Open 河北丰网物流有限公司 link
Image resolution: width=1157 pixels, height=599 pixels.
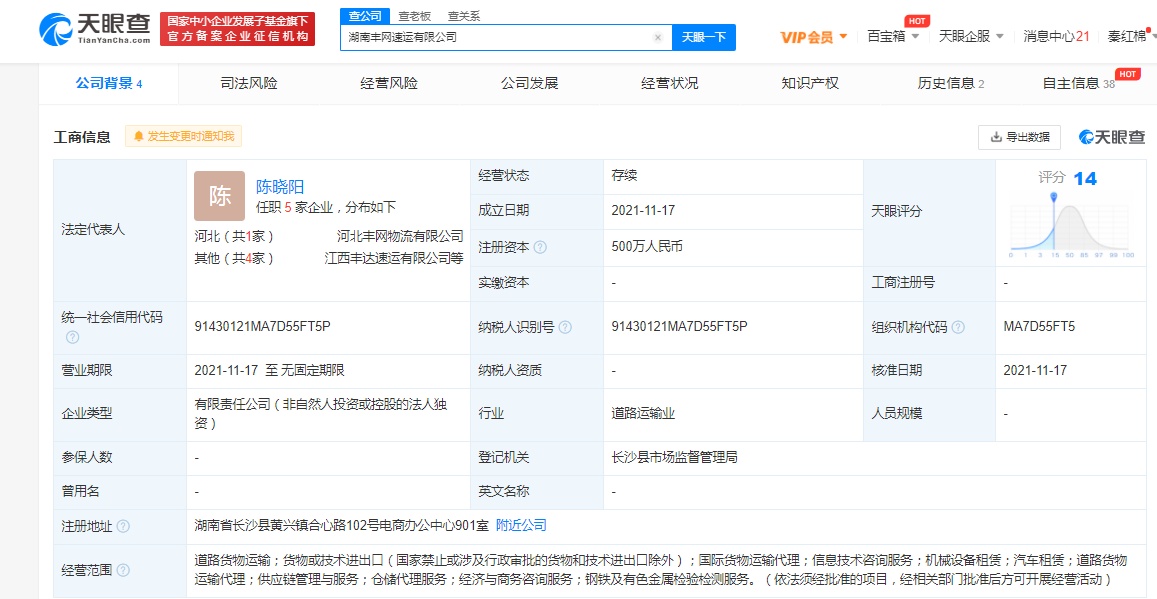pyautogui.click(x=400, y=237)
